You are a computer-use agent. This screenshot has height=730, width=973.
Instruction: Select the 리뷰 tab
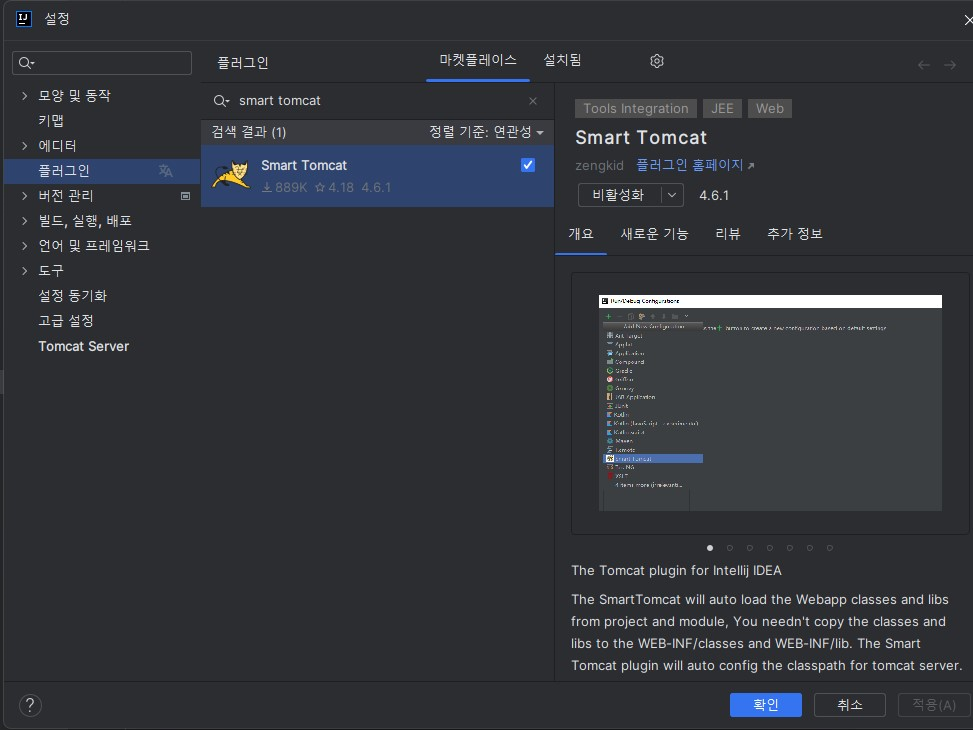pyautogui.click(x=728, y=233)
